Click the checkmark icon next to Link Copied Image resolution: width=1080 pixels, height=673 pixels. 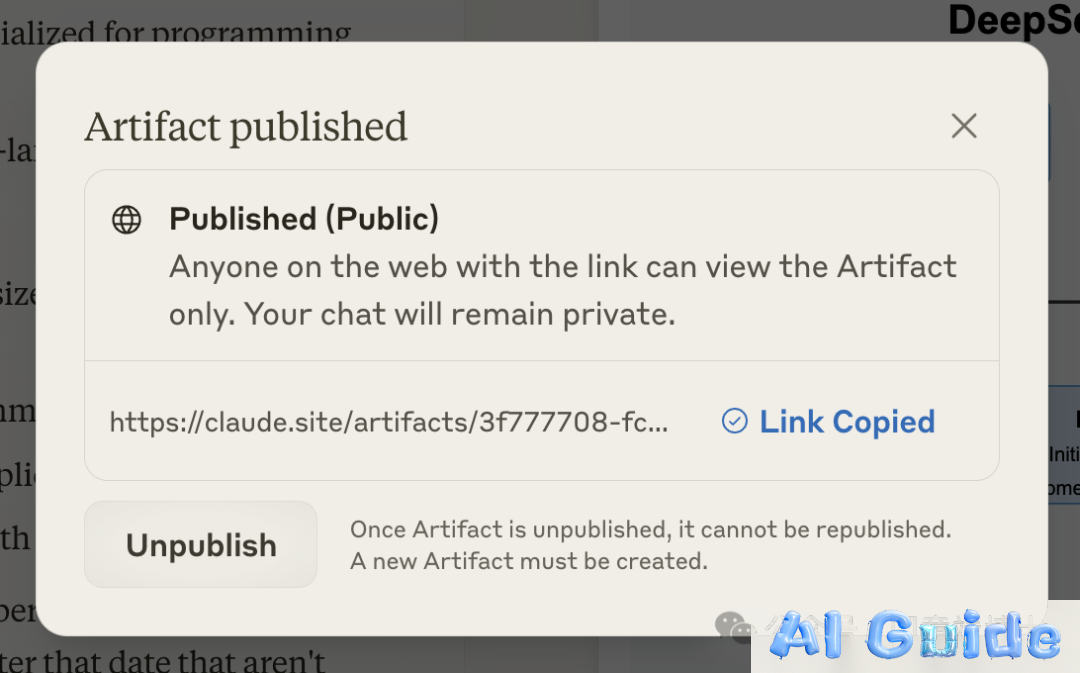pyautogui.click(x=735, y=422)
